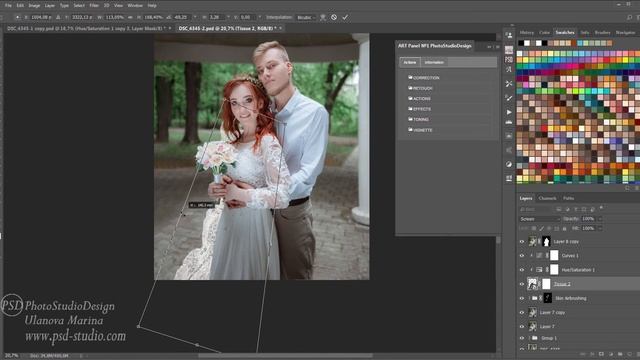The height and width of the screenshot is (360, 640).
Task: Switch to the History tab
Action: pos(527,33)
